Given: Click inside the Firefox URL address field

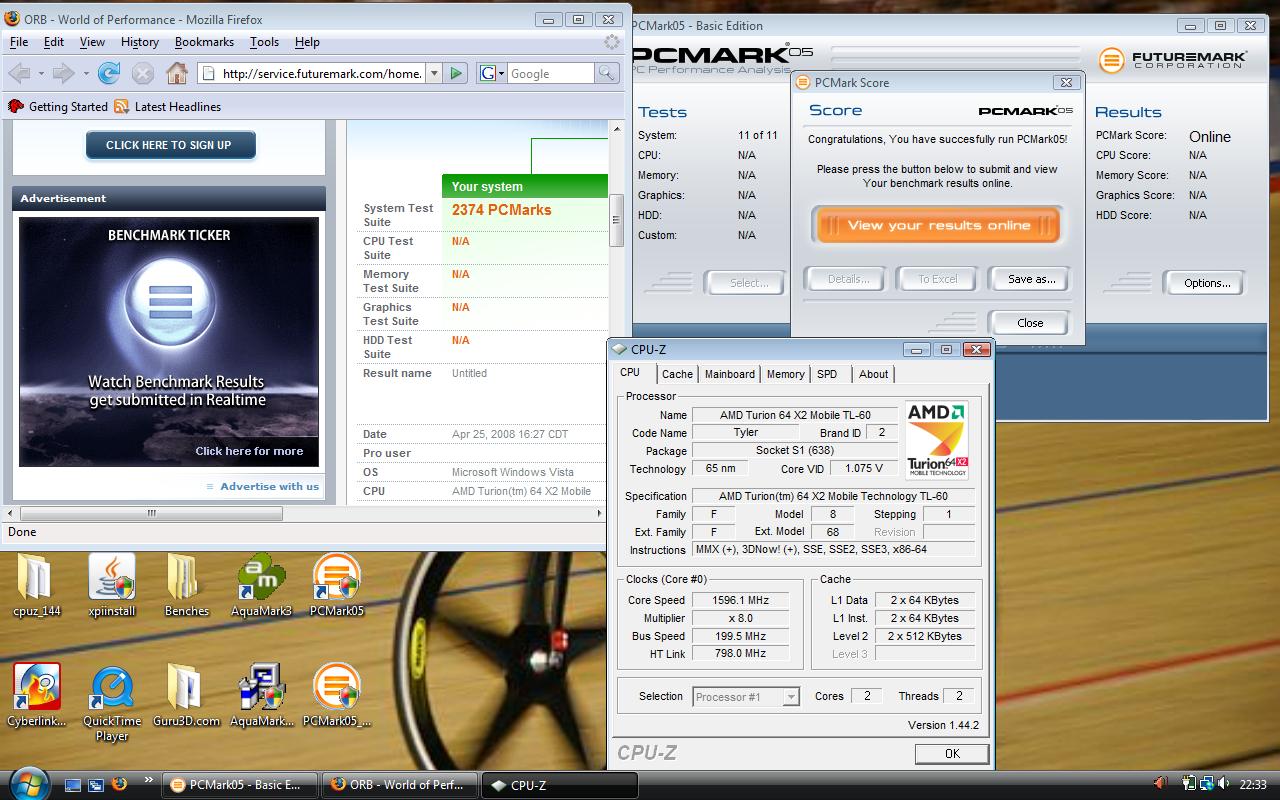Looking at the screenshot, I should point(322,73).
